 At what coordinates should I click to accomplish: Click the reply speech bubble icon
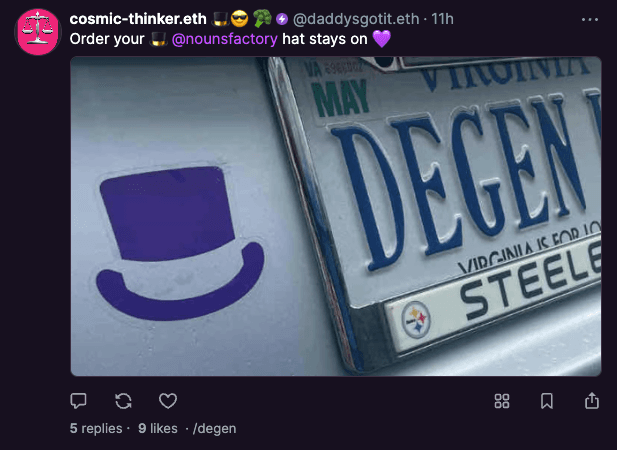79,400
